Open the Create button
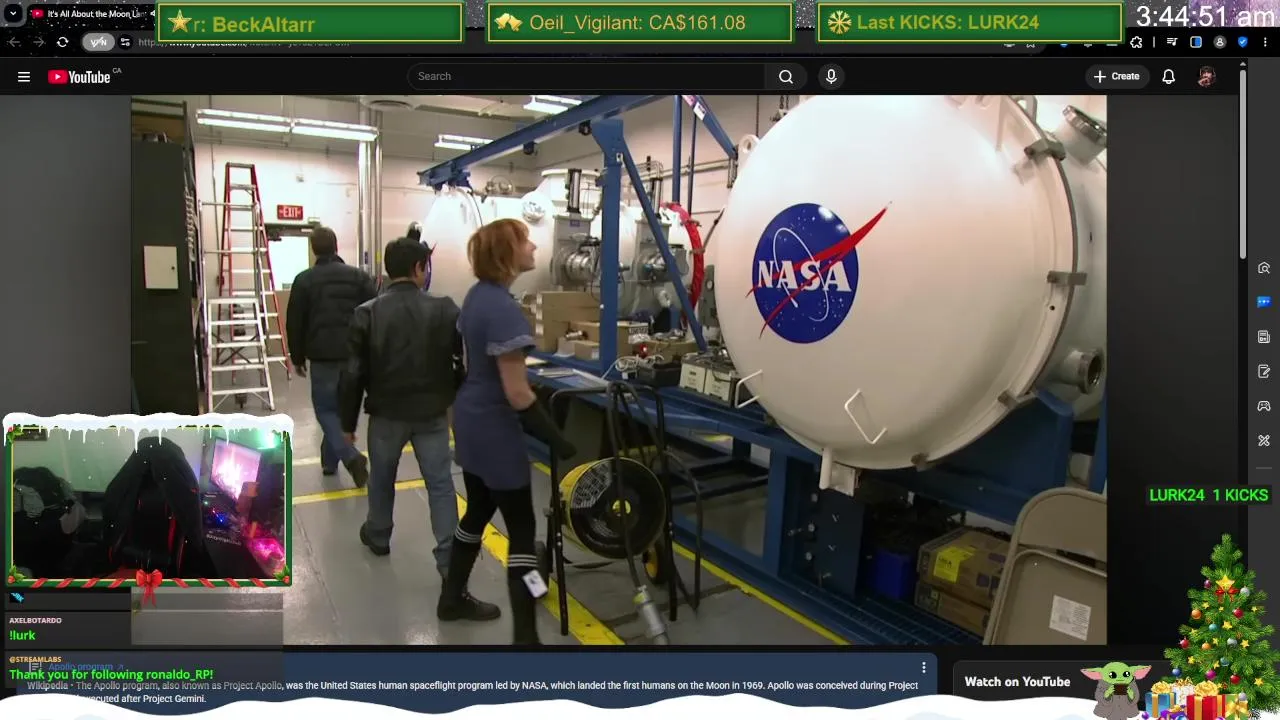The image size is (1280, 720). (1116, 76)
